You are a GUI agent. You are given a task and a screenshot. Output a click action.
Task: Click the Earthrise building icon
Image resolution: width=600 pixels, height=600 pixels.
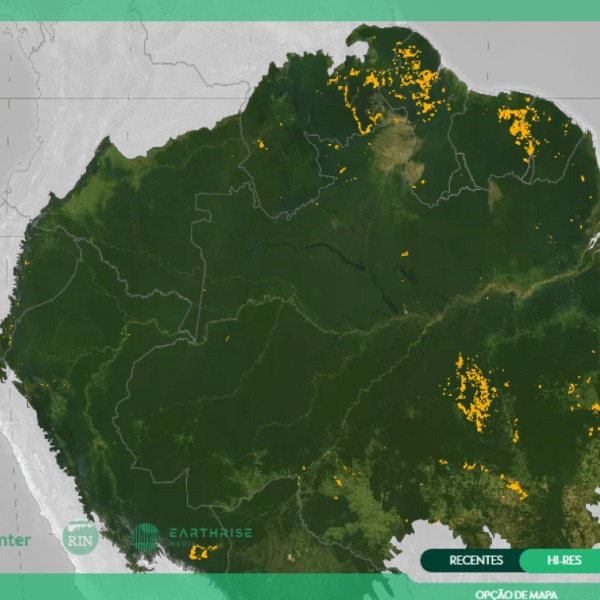click(x=146, y=537)
